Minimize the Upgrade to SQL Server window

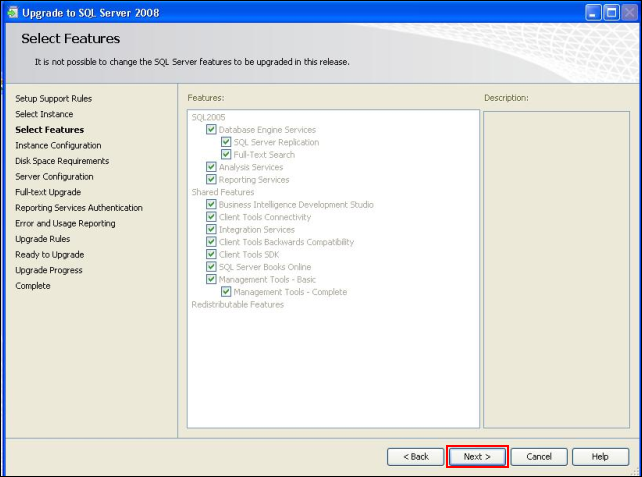tap(592, 13)
